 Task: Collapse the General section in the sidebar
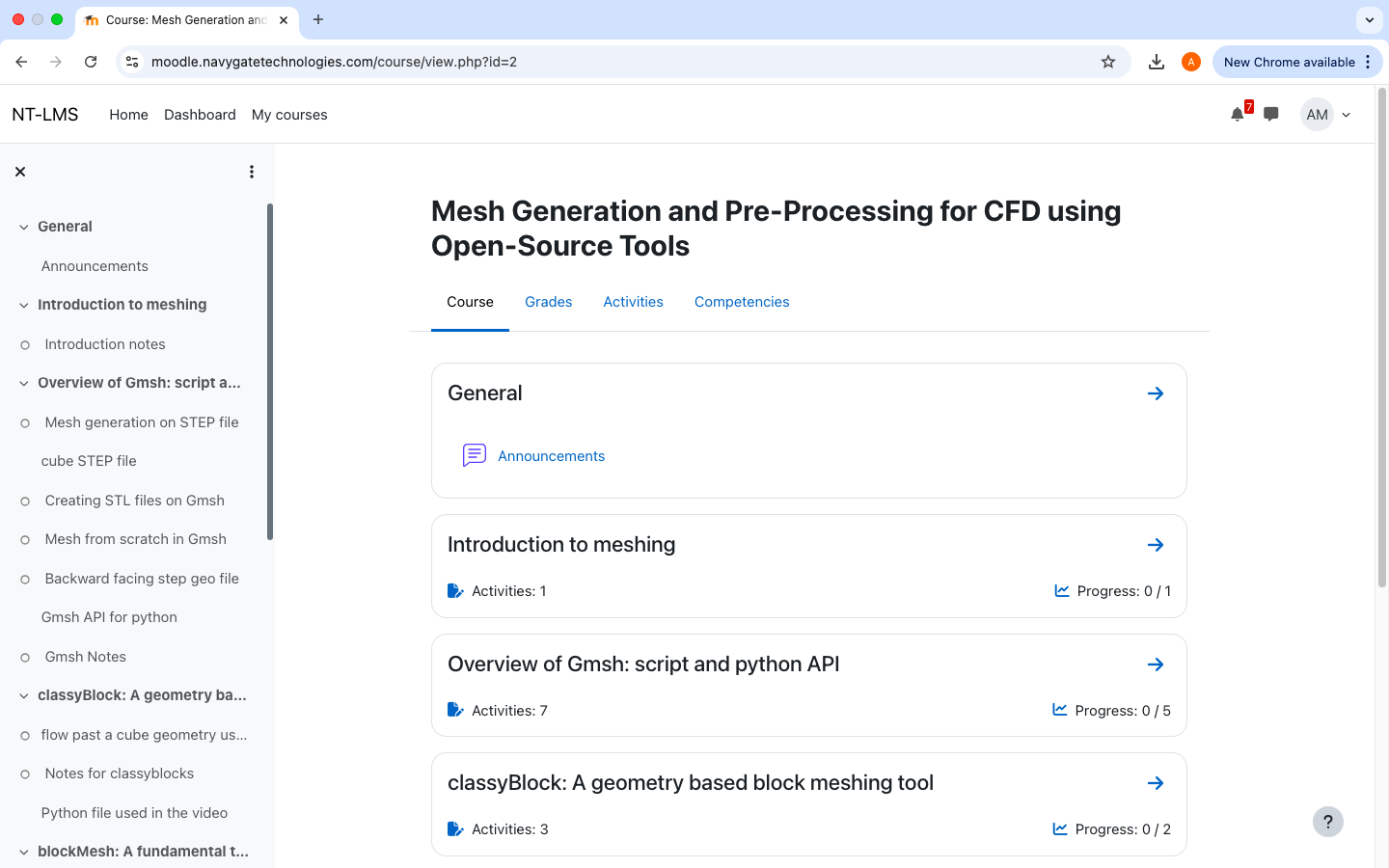22,226
